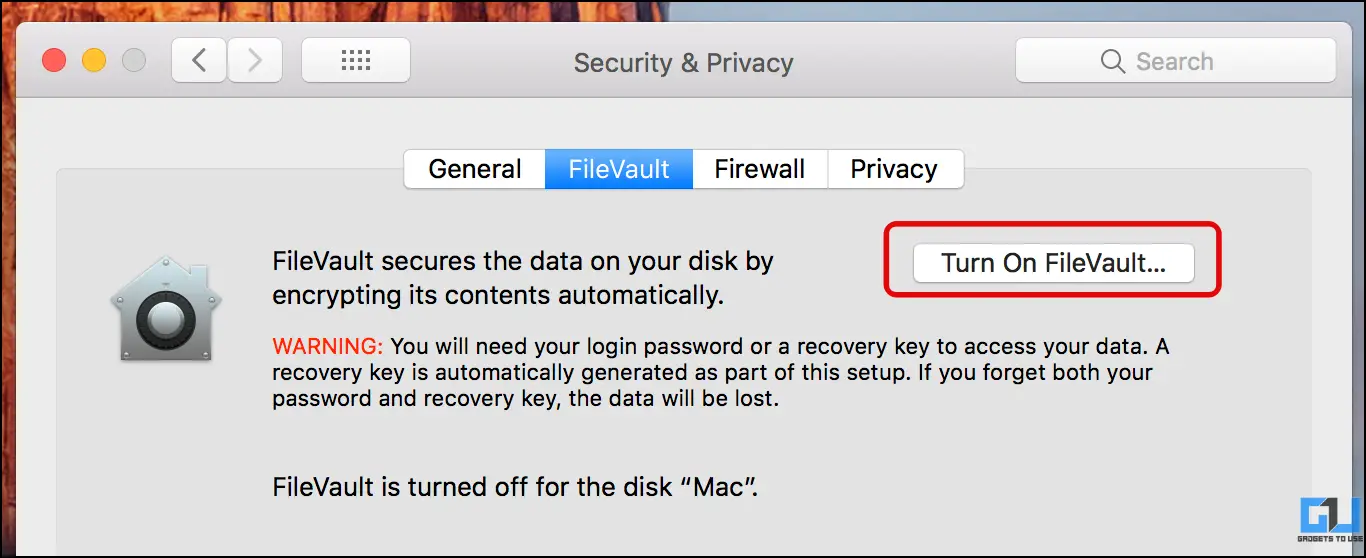Select the FileVault tab
Image resolution: width=1366 pixels, height=558 pixels.
619,169
